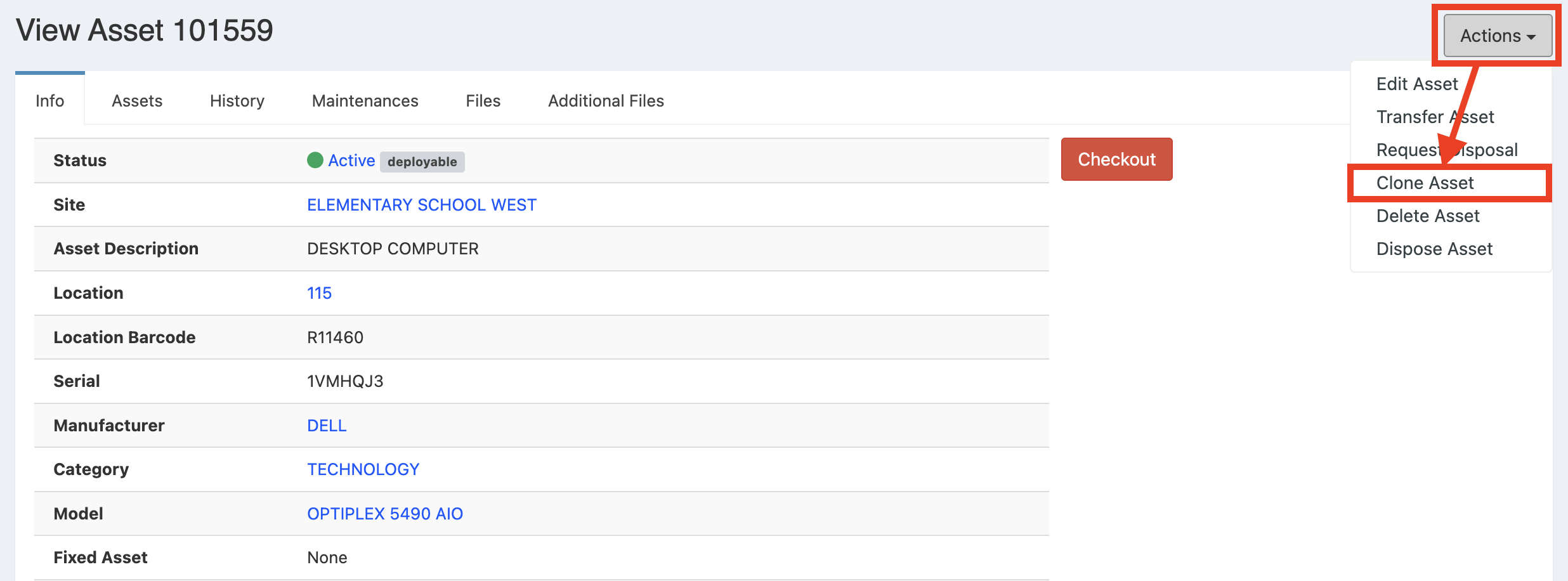Go to the Files tab
Image resolution: width=1568 pixels, height=581 pixels.
[x=483, y=101]
